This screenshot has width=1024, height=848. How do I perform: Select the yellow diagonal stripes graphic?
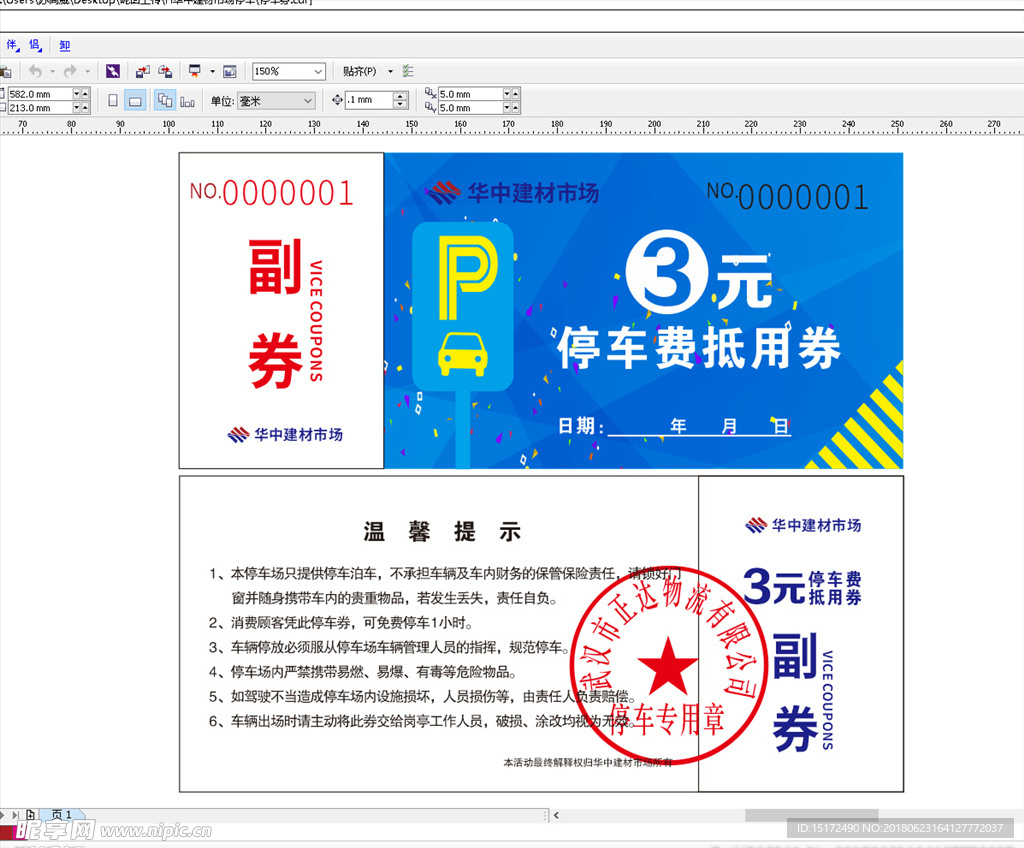856,415
